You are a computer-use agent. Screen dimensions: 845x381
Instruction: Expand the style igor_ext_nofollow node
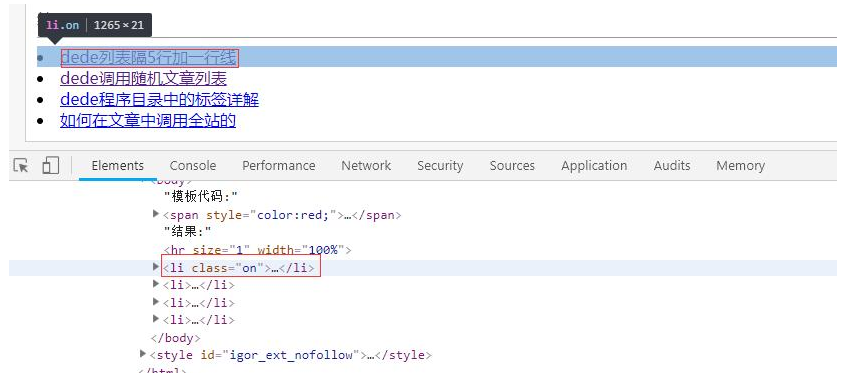point(143,354)
